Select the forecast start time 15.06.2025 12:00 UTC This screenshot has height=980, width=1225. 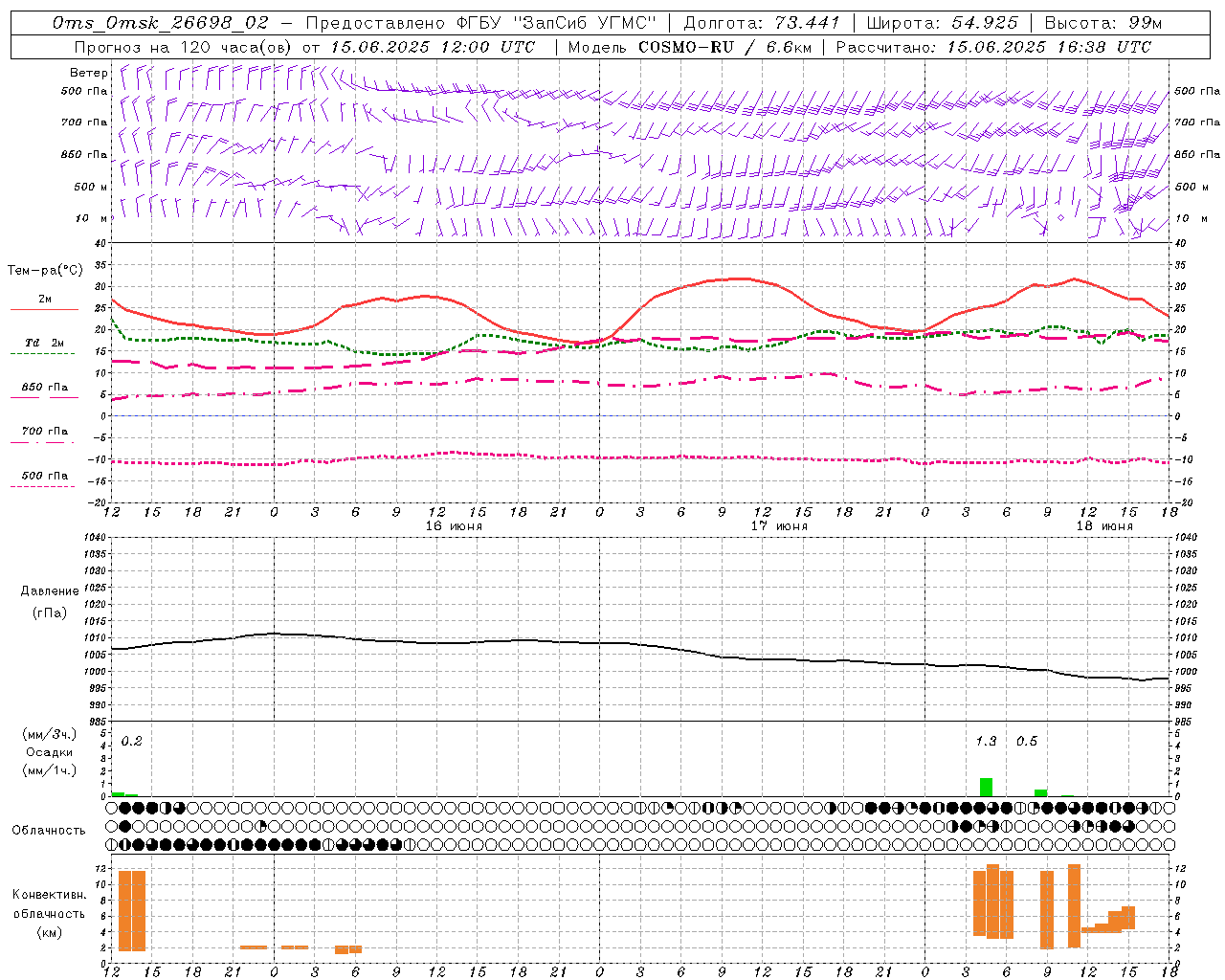(433, 47)
